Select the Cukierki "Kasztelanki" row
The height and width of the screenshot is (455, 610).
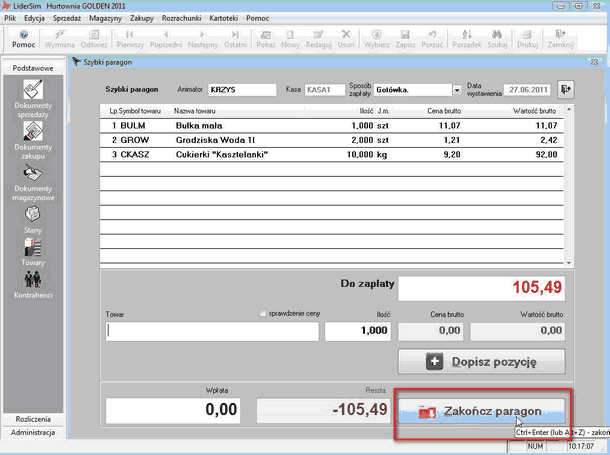tap(332, 154)
